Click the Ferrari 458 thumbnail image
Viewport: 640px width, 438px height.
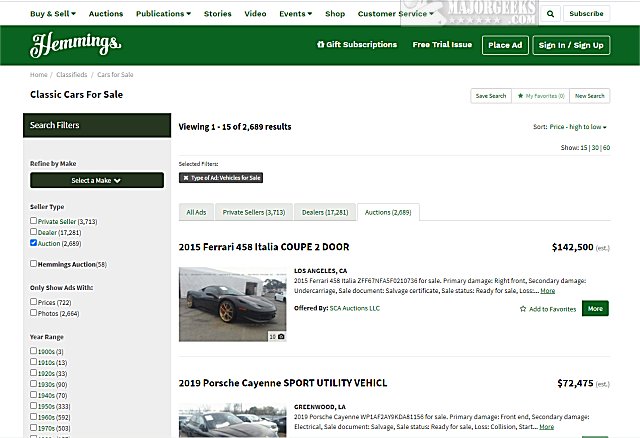(233, 304)
